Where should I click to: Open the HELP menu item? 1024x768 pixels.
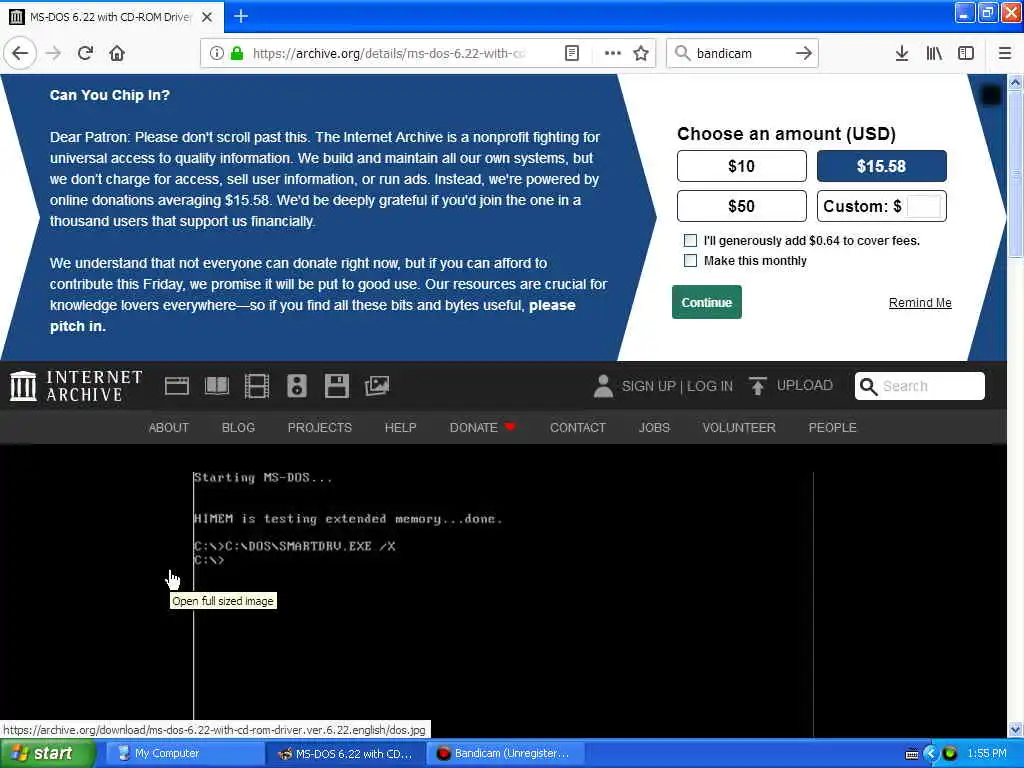coord(400,427)
